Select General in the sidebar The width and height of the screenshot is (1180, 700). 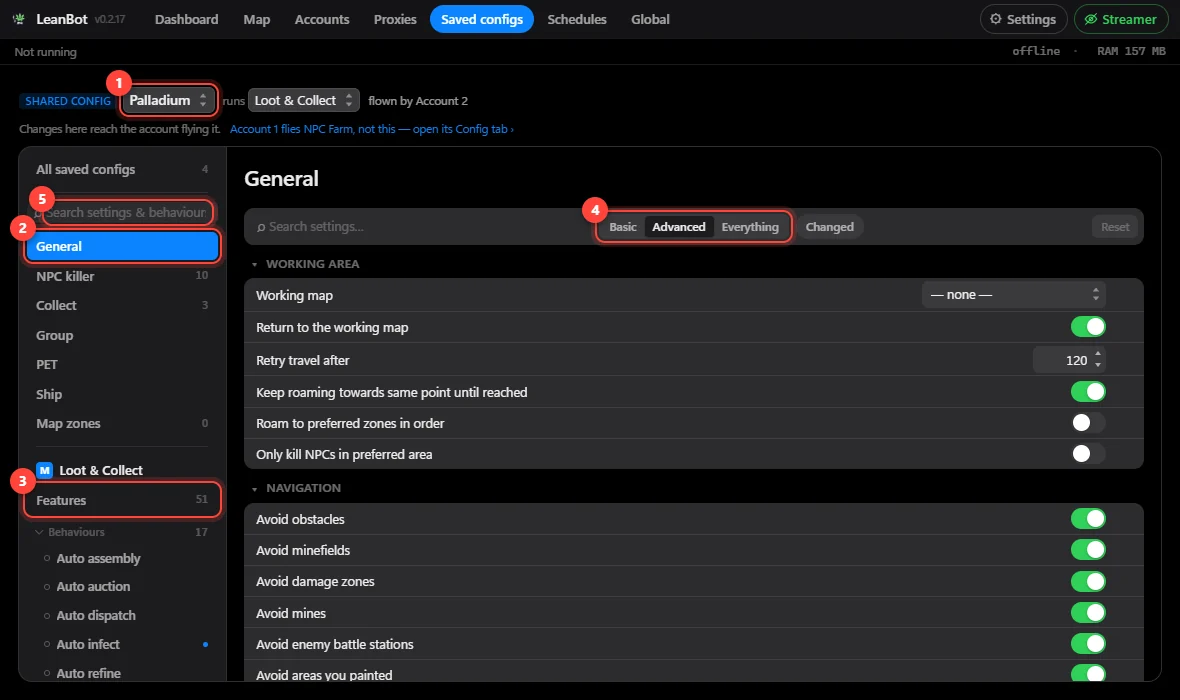pos(122,246)
